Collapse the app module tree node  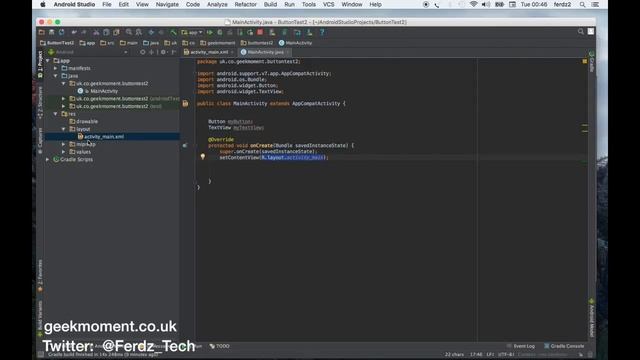tap(48, 61)
